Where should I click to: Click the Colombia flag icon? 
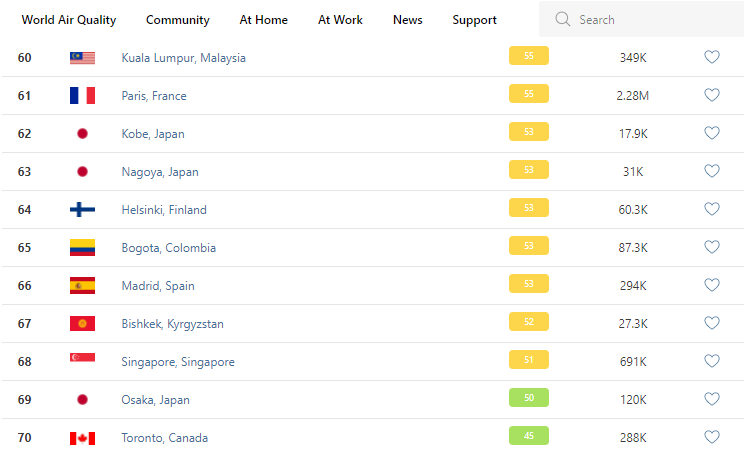(82, 248)
